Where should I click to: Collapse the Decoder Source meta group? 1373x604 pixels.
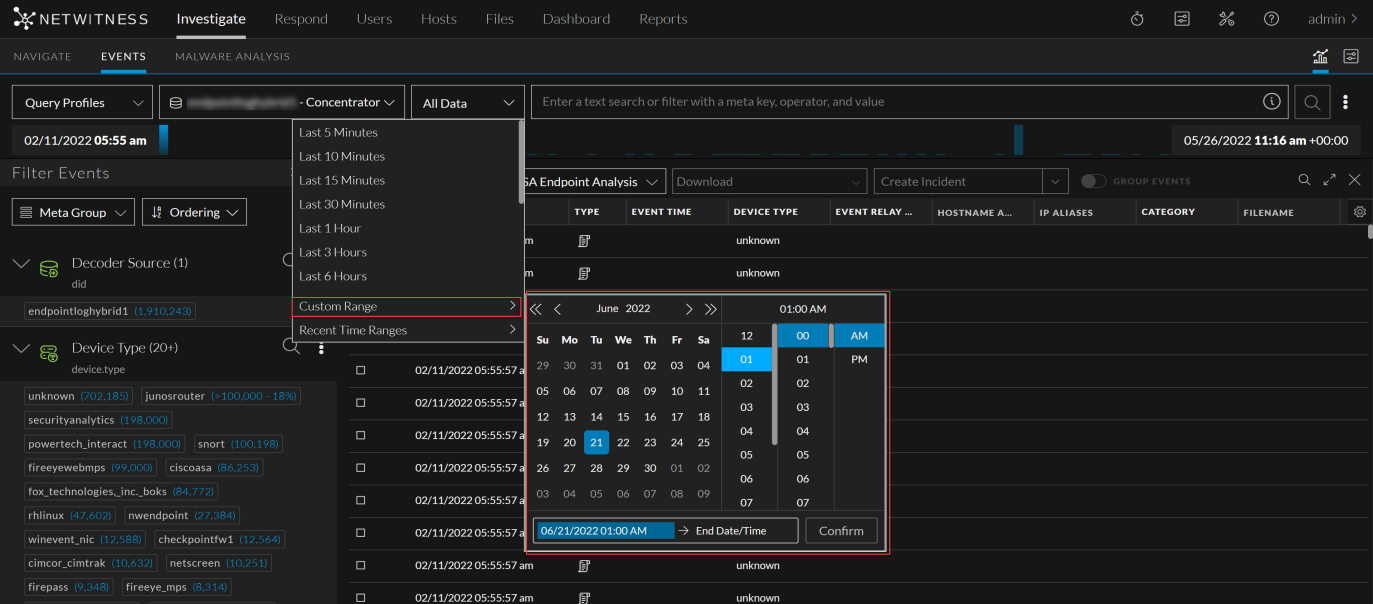(x=21, y=264)
